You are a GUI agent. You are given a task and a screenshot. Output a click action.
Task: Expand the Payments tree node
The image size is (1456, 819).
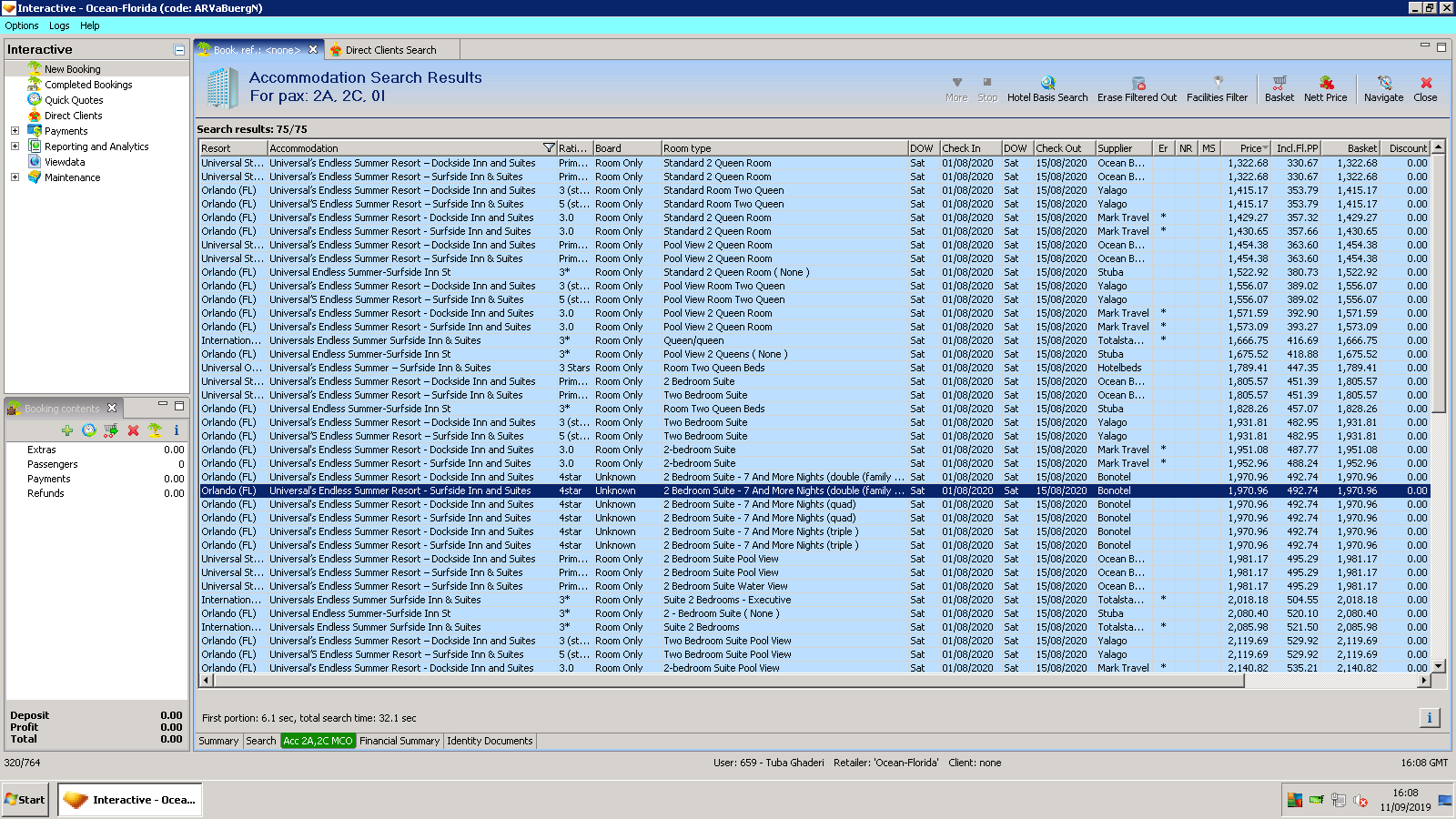(x=15, y=131)
